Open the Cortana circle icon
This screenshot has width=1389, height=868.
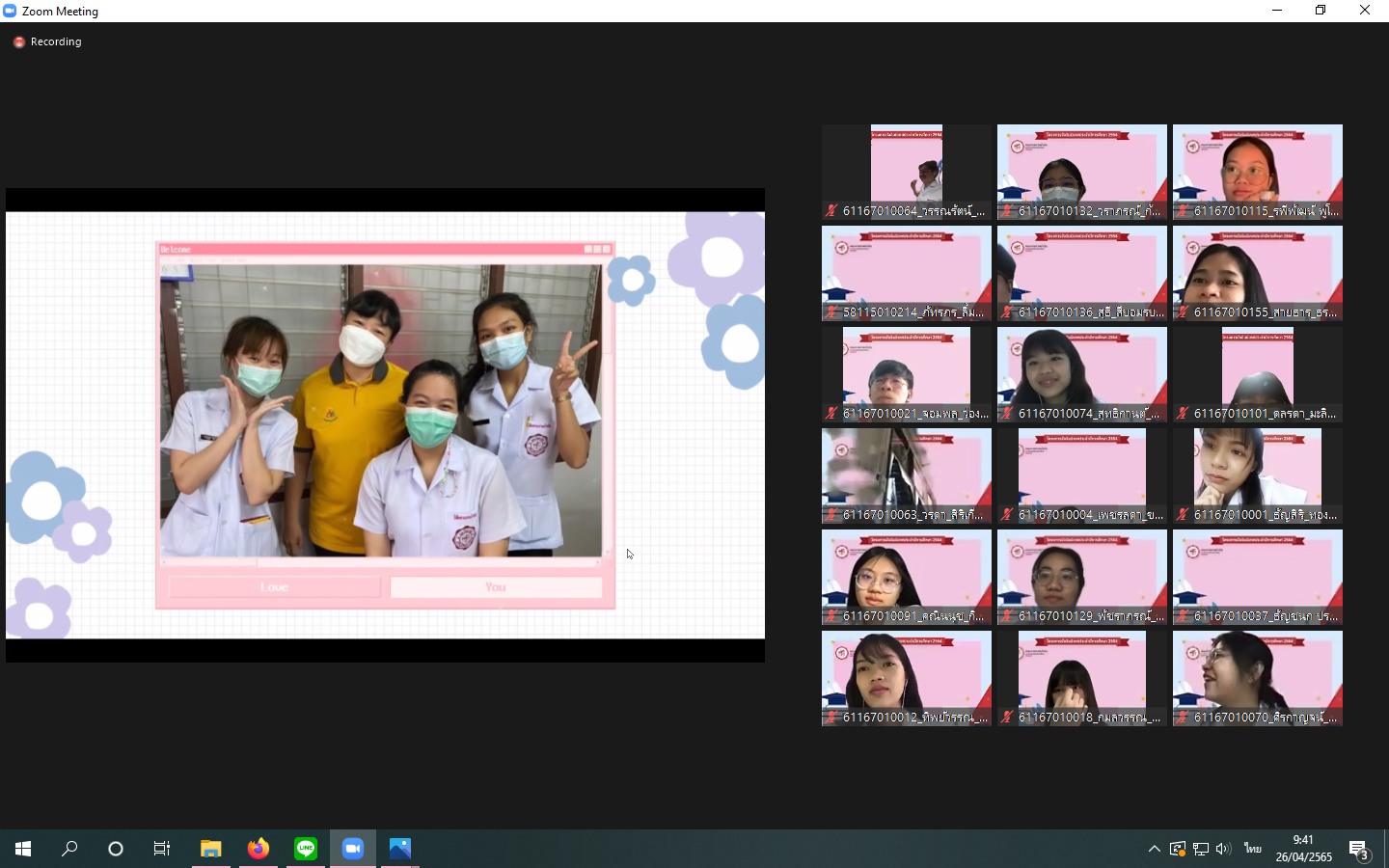click(116, 849)
